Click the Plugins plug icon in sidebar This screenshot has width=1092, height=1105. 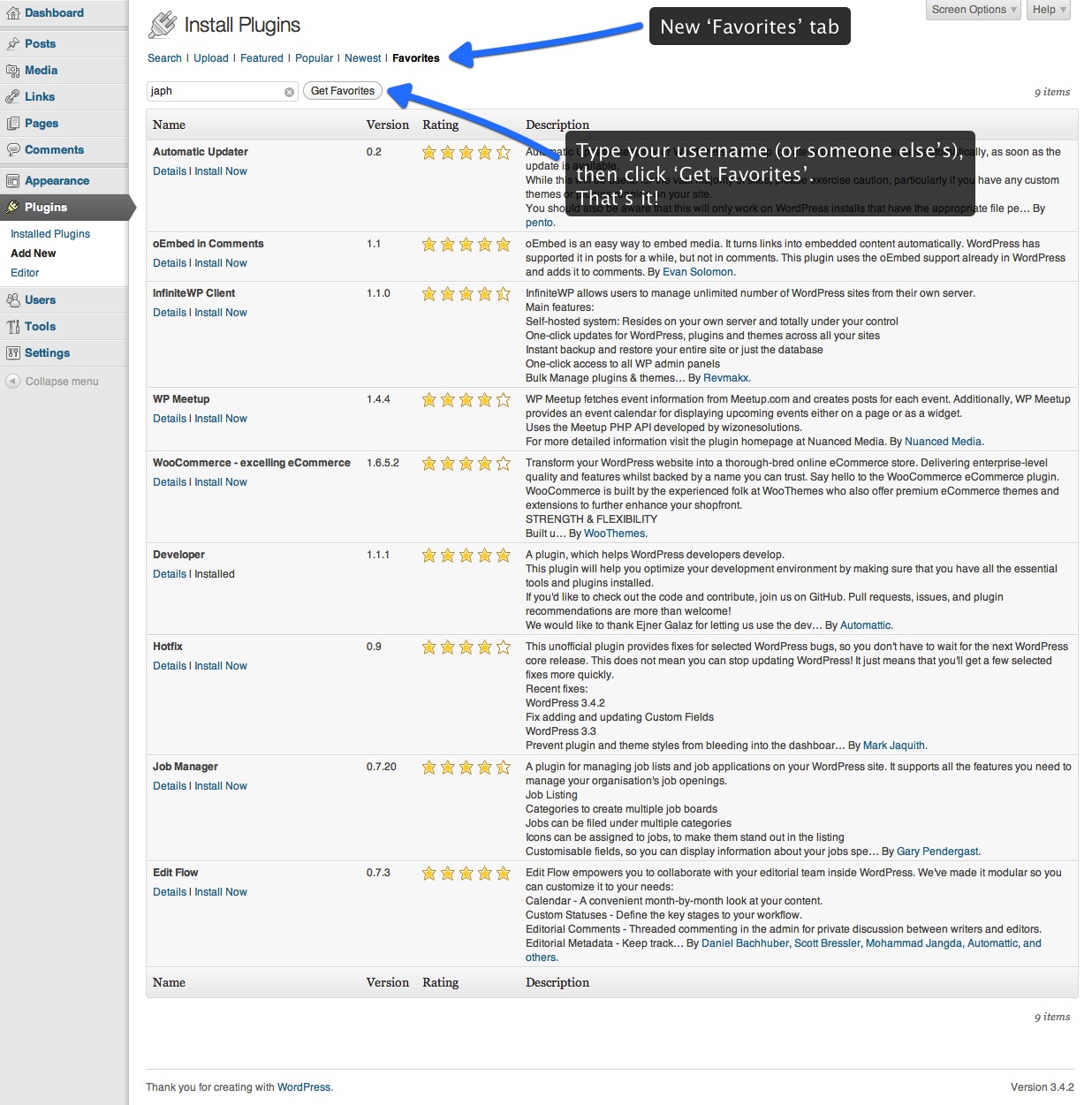pos(12,207)
